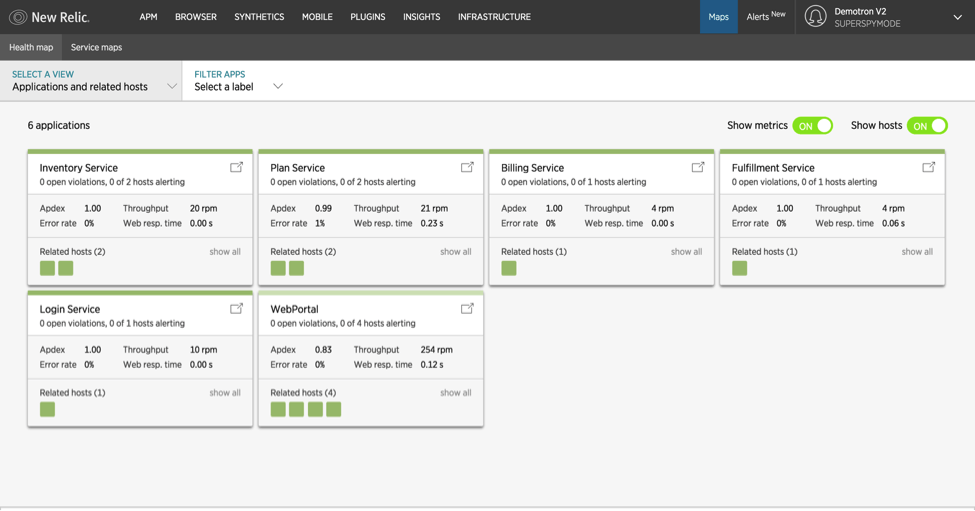The height and width of the screenshot is (511, 975).
Task: Click Login Service throughput 10 rpm
Action: (203, 350)
